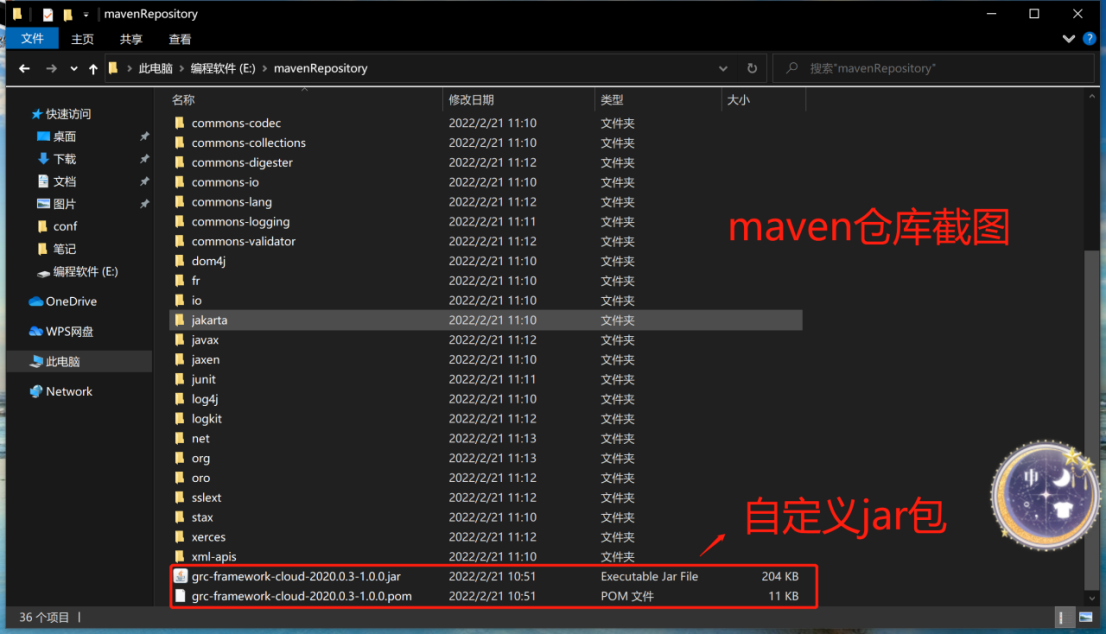The width and height of the screenshot is (1106, 634).
Task: Open the 文件 menu tab
Action: 32,39
